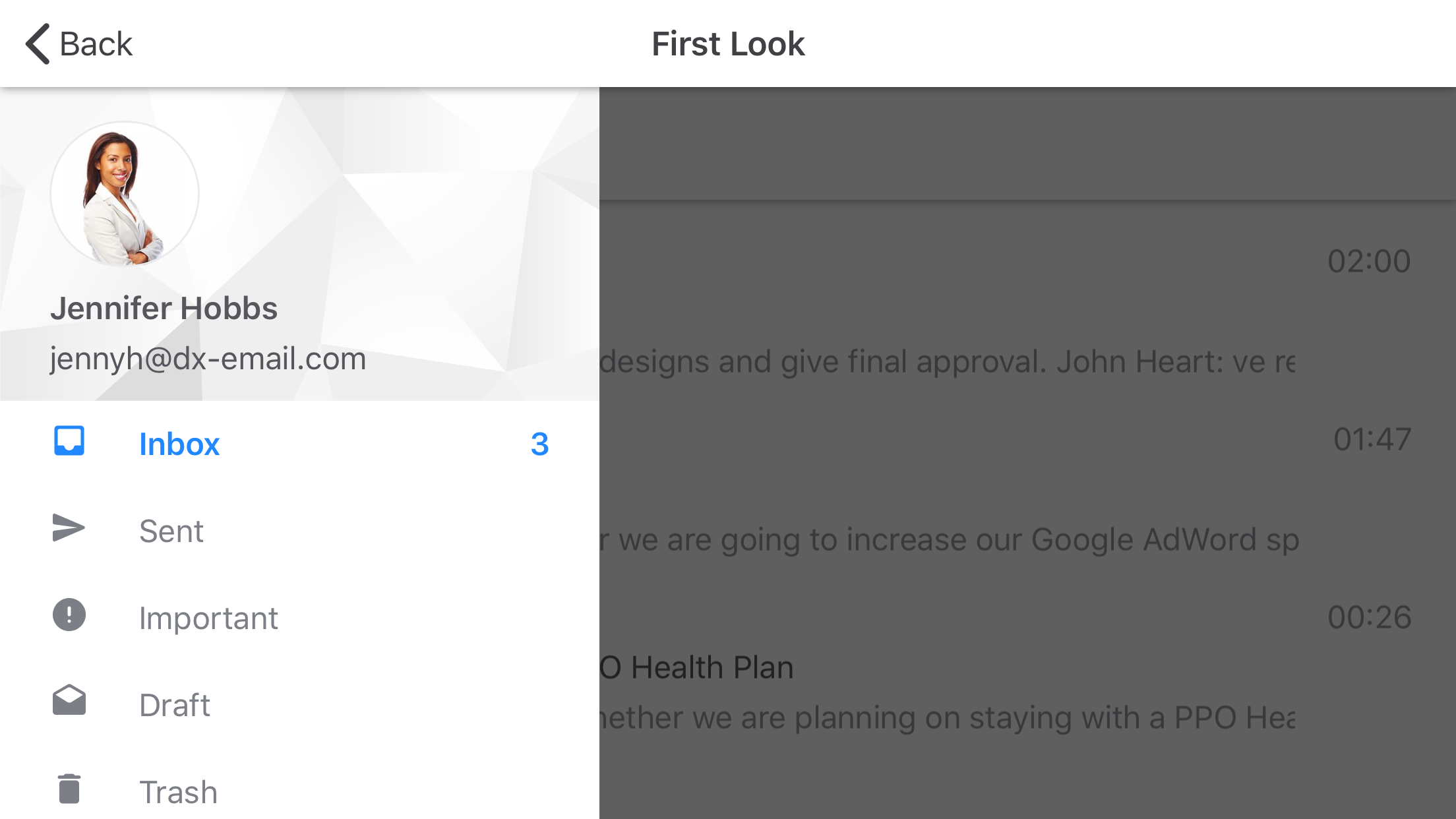The height and width of the screenshot is (819, 1456).
Task: Click the Inbox tray icon
Action: click(69, 441)
